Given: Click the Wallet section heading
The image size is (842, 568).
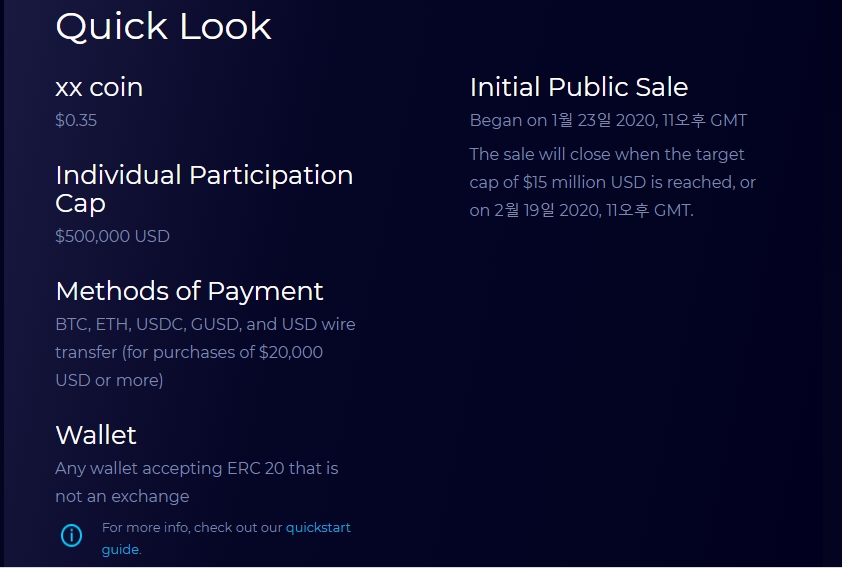Looking at the screenshot, I should [x=96, y=435].
